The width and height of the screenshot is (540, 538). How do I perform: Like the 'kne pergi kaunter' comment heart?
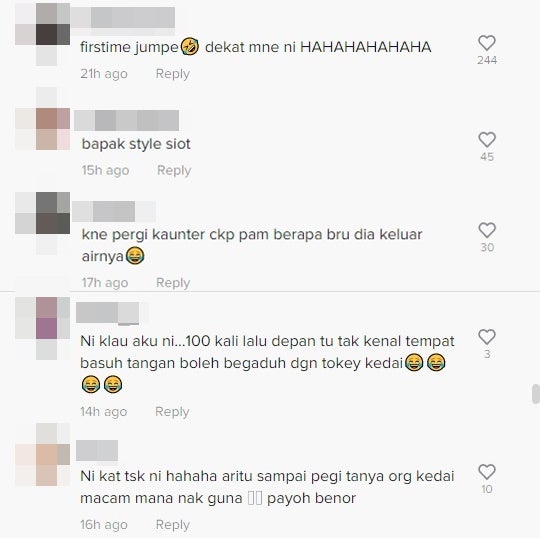[487, 230]
